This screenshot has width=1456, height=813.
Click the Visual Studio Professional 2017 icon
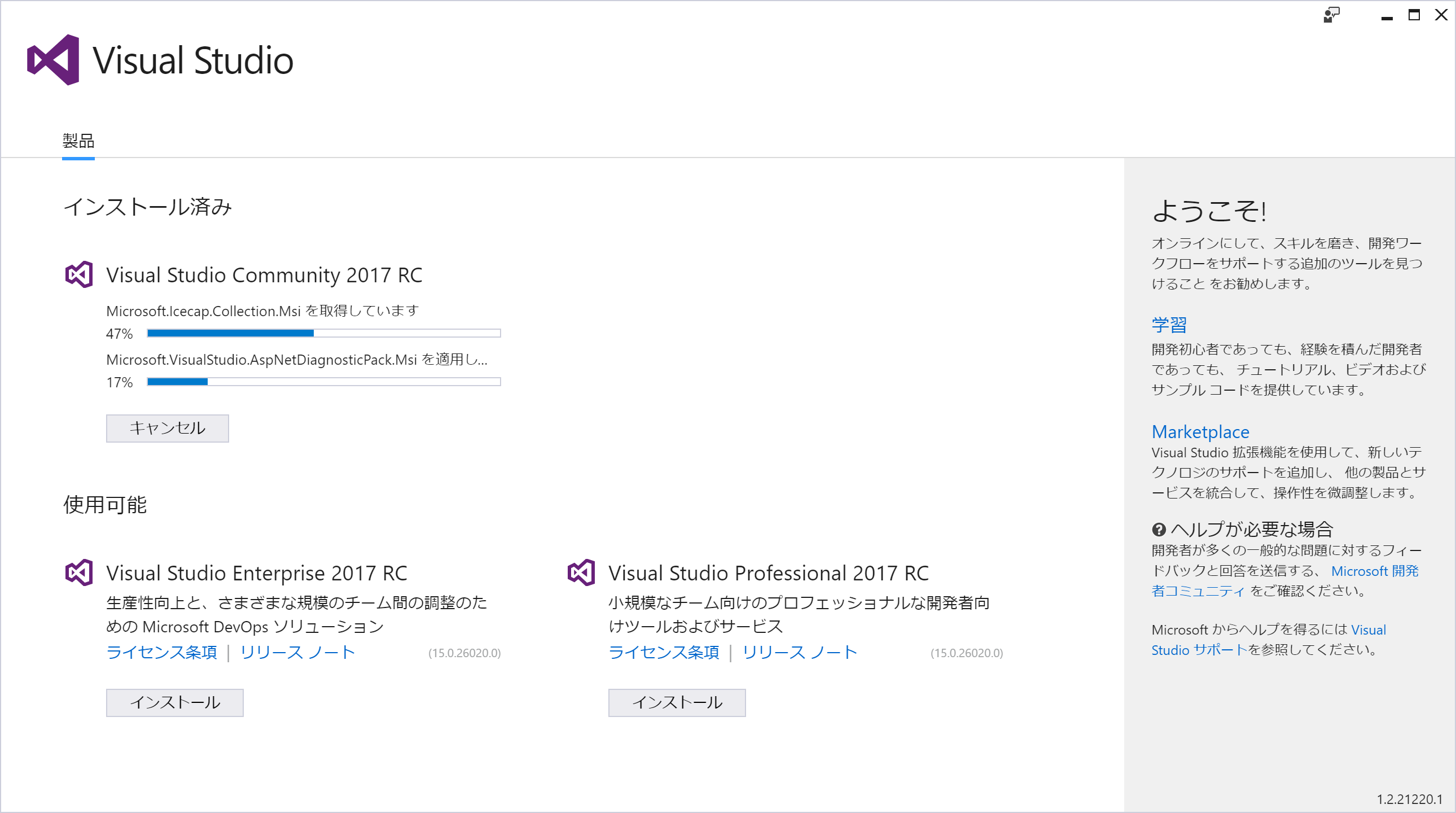click(581, 572)
